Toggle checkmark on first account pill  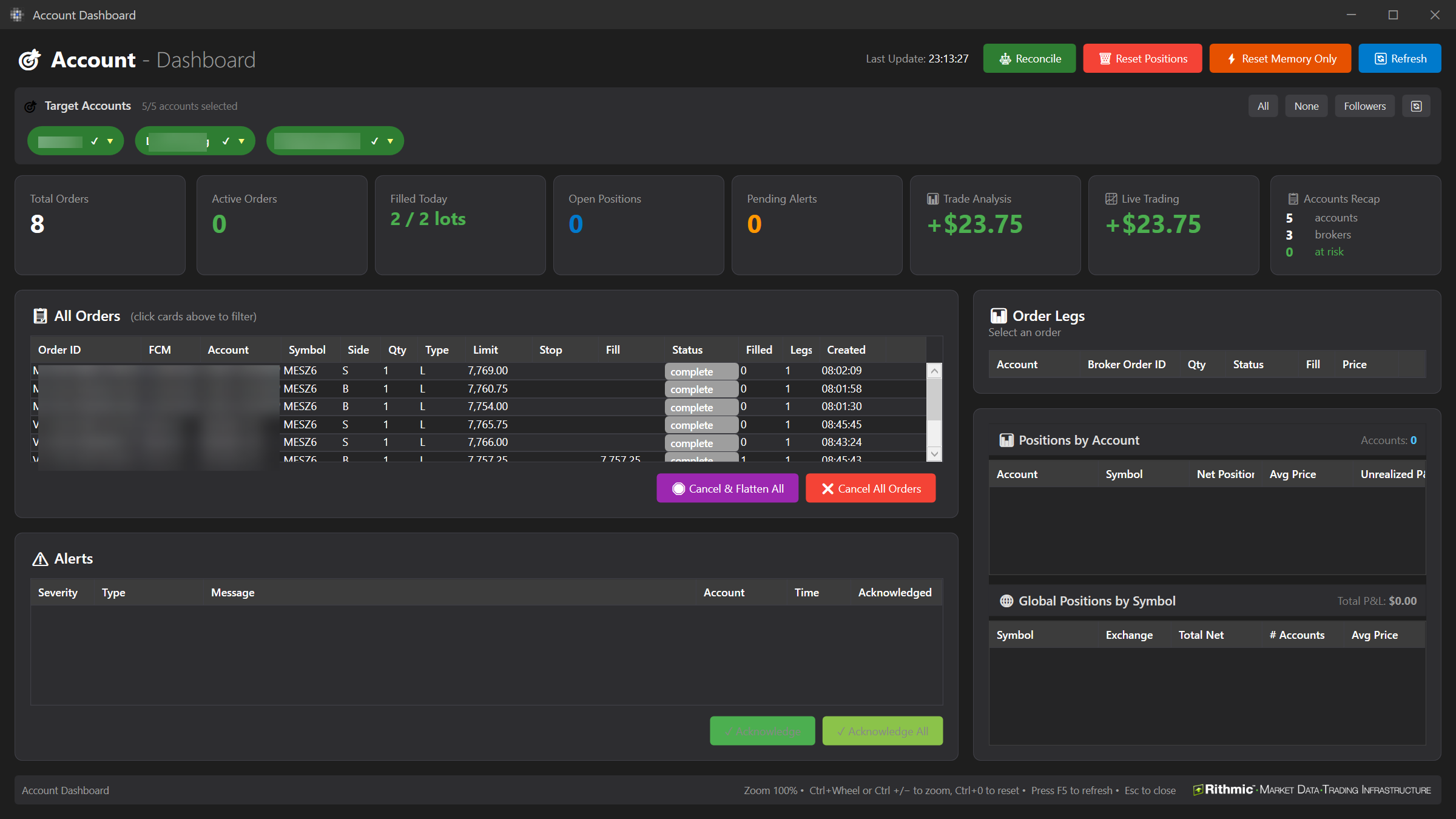(x=94, y=141)
